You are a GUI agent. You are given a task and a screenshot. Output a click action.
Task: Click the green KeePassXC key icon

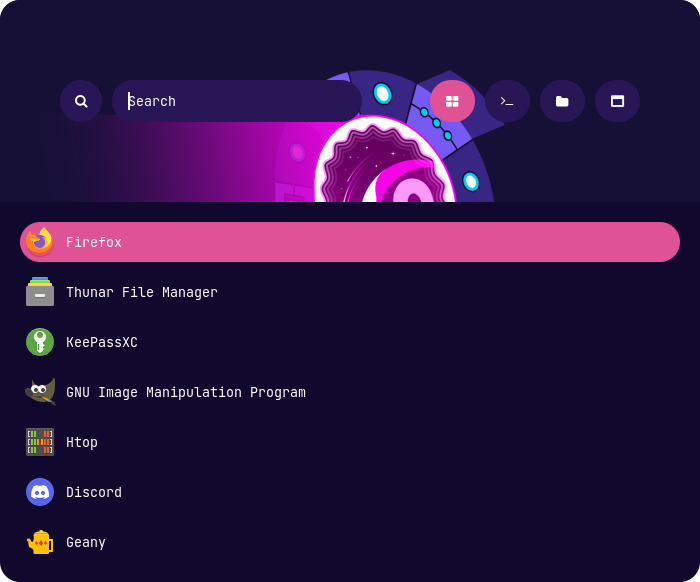[40, 342]
